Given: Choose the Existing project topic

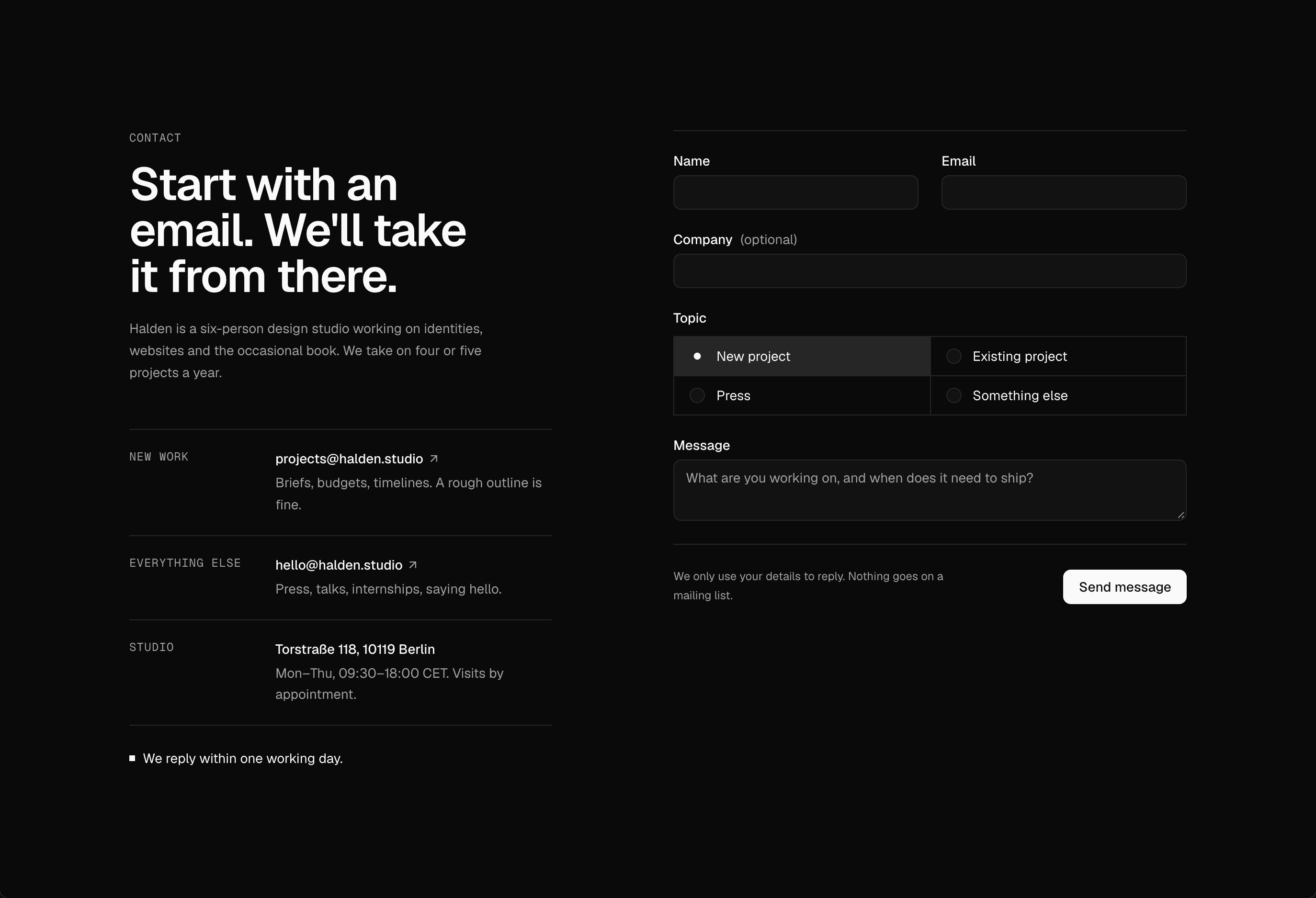Looking at the screenshot, I should tap(1058, 357).
